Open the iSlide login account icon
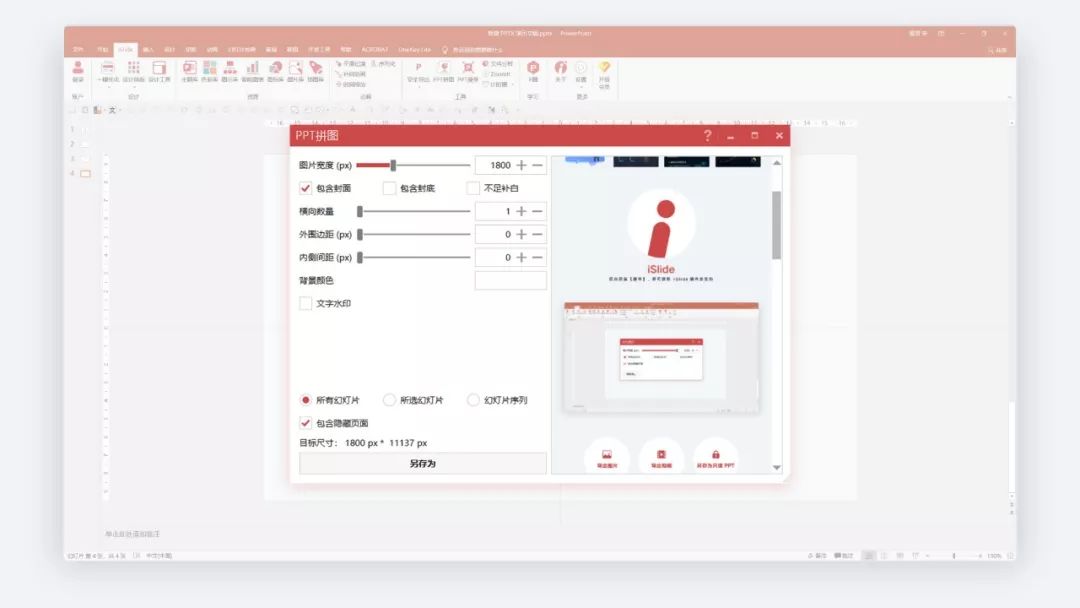1080x608 pixels. (78, 71)
